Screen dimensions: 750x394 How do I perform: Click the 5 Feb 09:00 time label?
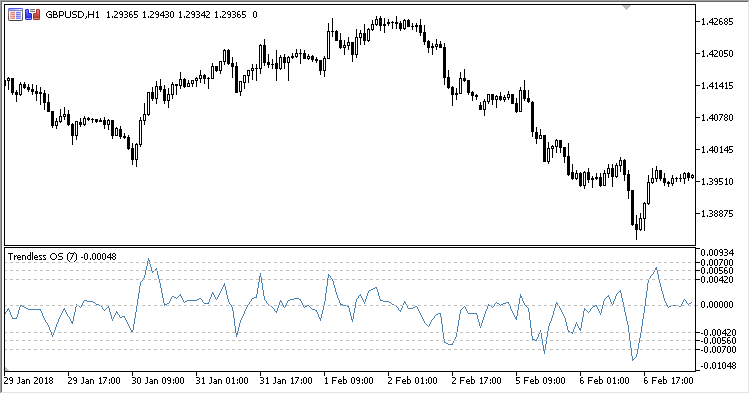click(x=540, y=381)
